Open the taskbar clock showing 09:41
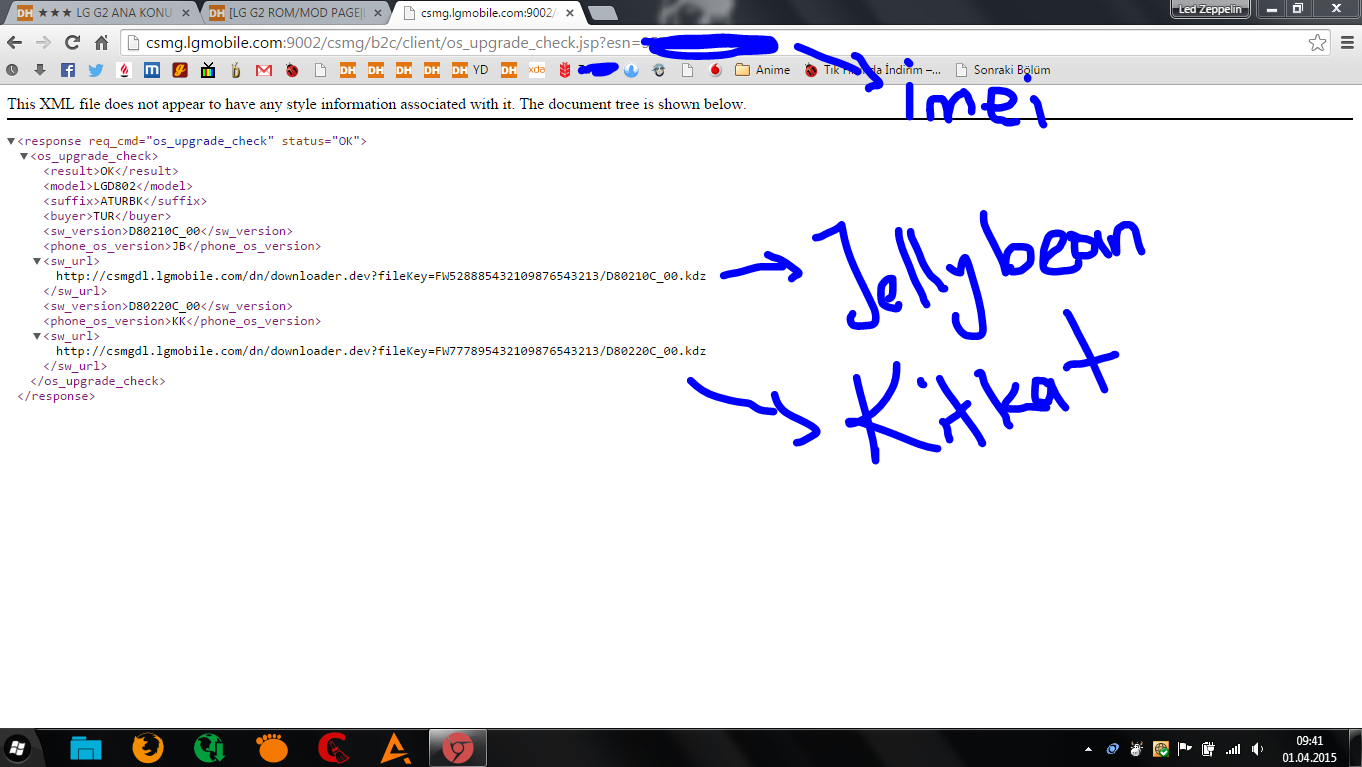The width and height of the screenshot is (1362, 767). pyautogui.click(x=1310, y=749)
